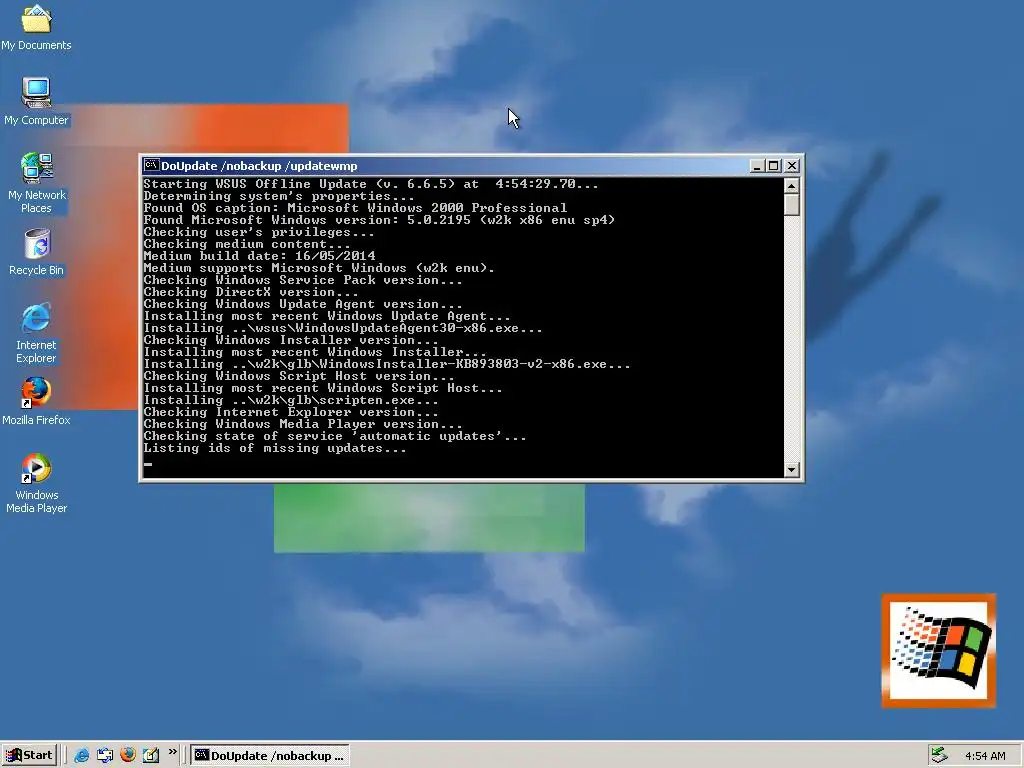Click the 'Checking user's privileges...' line
Screen dimensions: 1024x768
click(259, 232)
